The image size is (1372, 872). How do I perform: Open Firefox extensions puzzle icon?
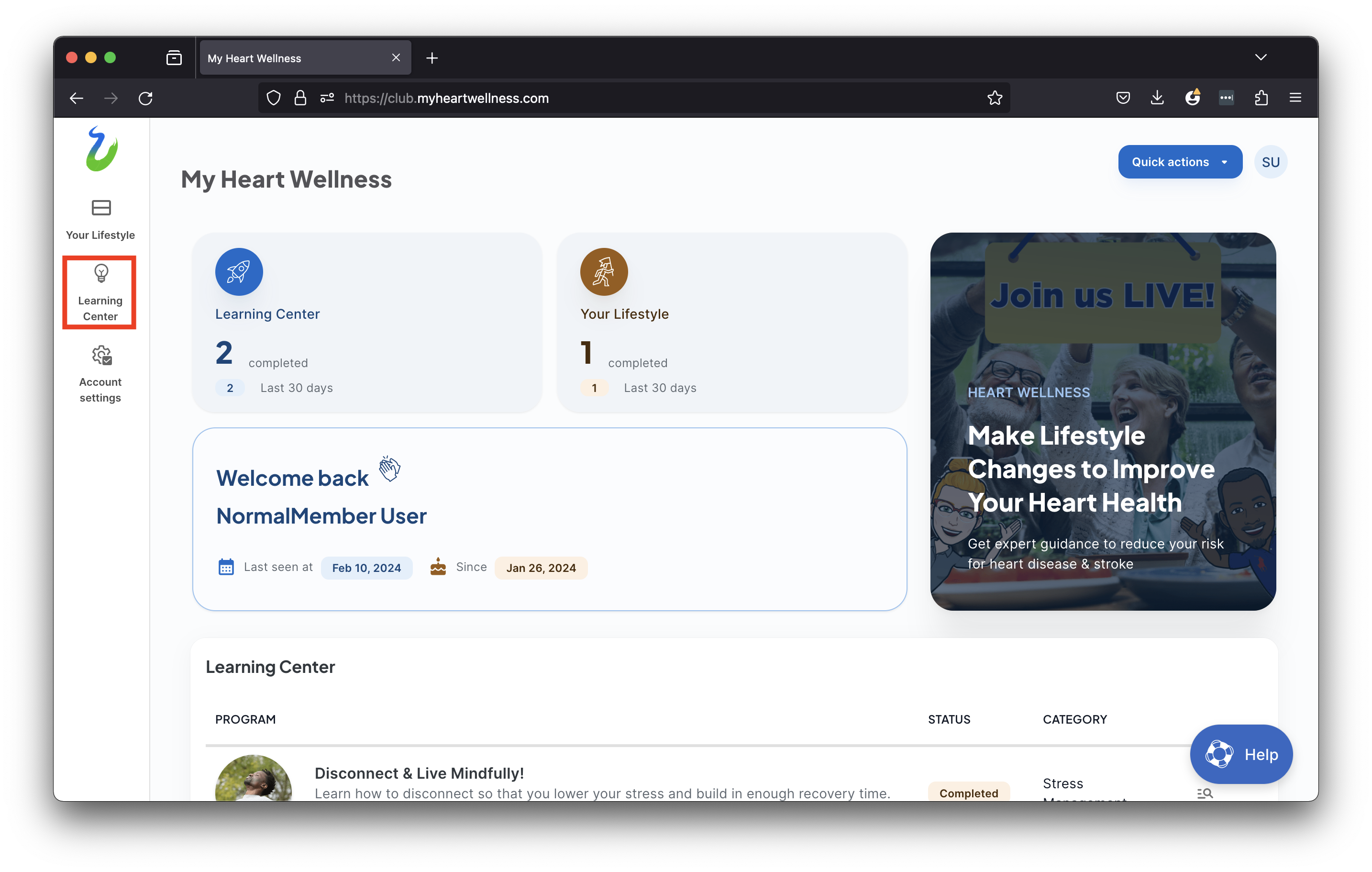click(x=1261, y=98)
